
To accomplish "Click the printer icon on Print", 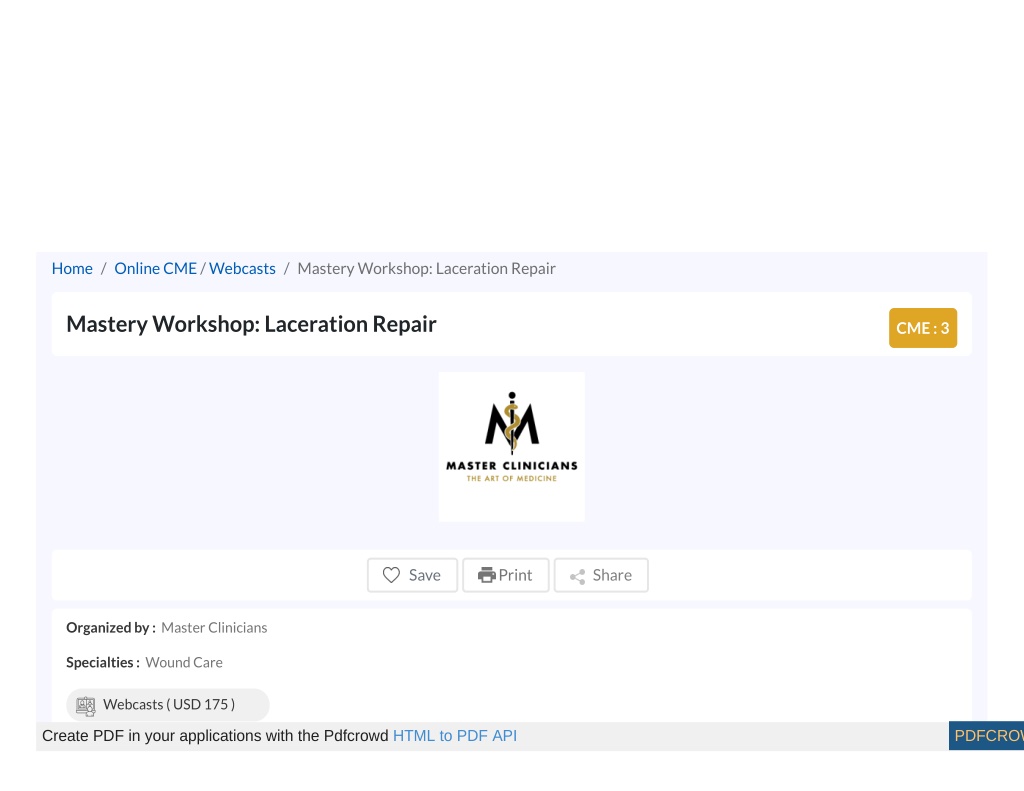I will (x=487, y=575).
